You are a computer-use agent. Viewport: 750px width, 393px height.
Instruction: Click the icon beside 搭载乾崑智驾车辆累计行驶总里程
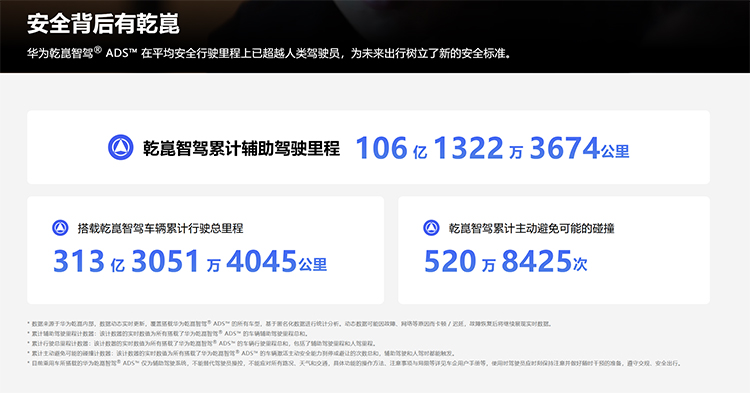click(x=60, y=228)
